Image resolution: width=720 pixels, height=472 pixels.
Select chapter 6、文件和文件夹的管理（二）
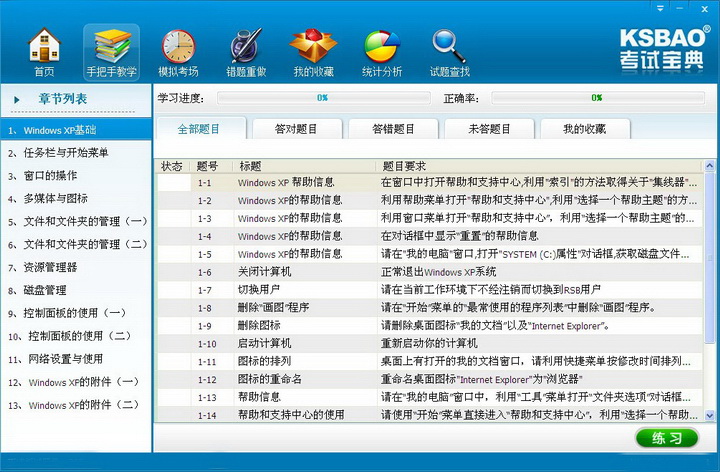point(76,244)
